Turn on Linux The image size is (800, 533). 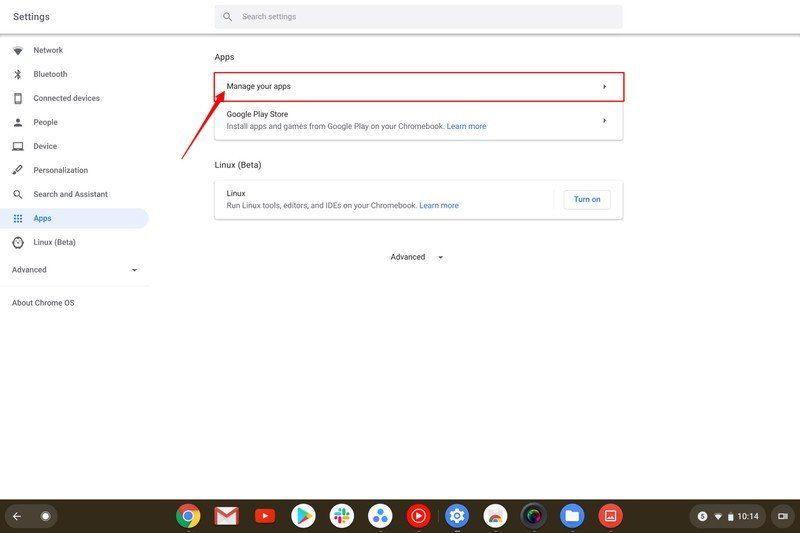click(x=587, y=199)
